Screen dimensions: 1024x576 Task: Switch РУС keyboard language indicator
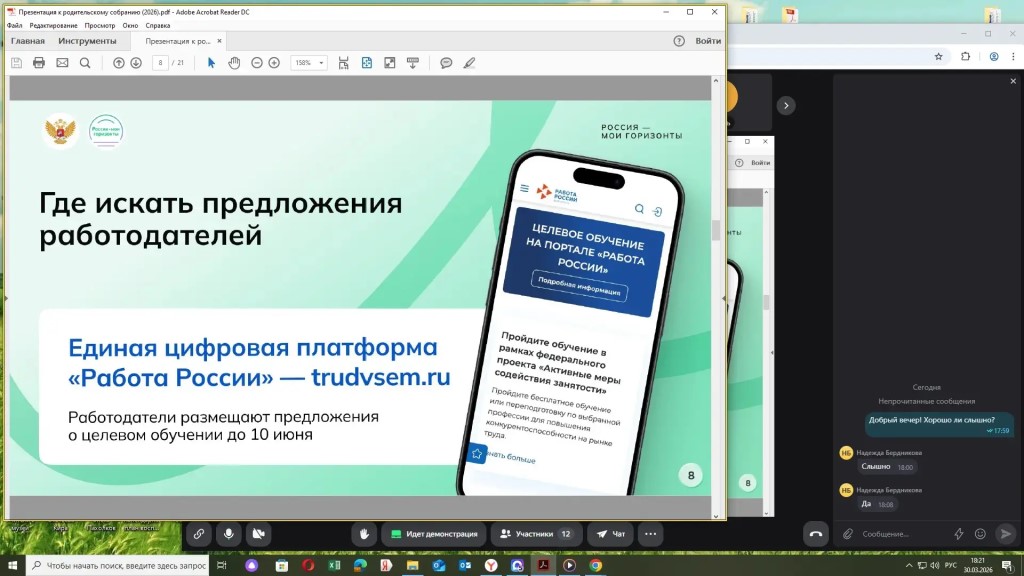click(951, 565)
